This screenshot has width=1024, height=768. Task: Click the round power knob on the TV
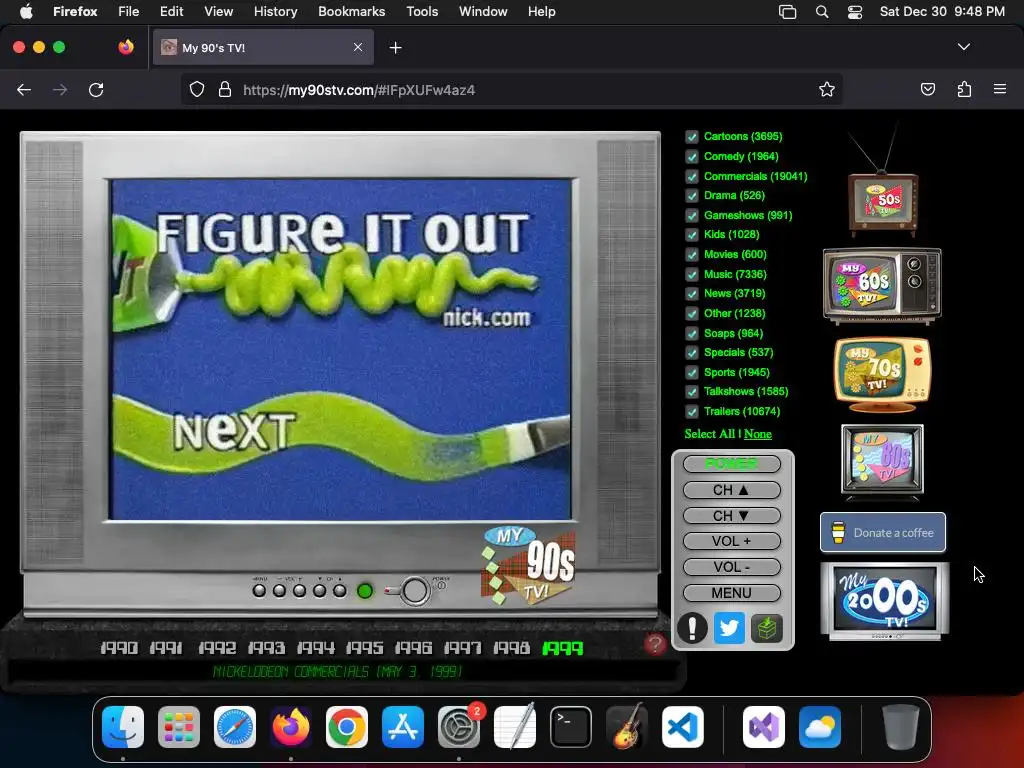(x=415, y=590)
